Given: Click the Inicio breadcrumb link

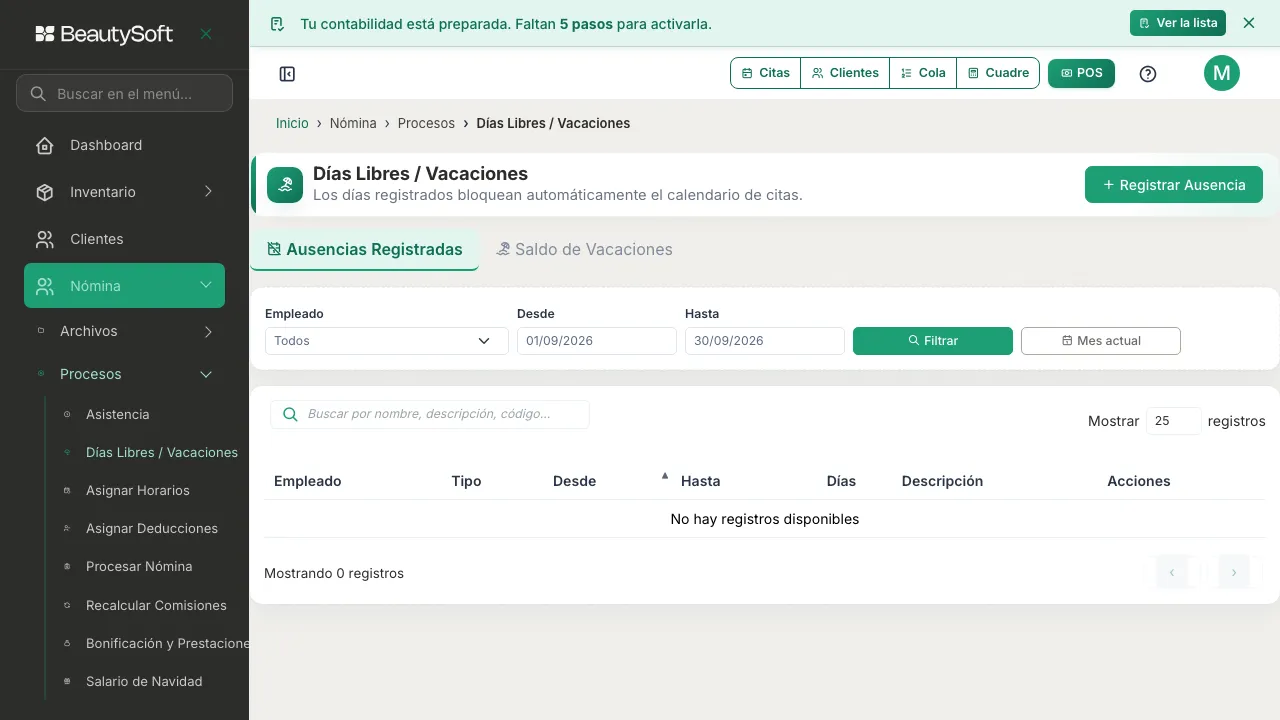Looking at the screenshot, I should point(292,123).
